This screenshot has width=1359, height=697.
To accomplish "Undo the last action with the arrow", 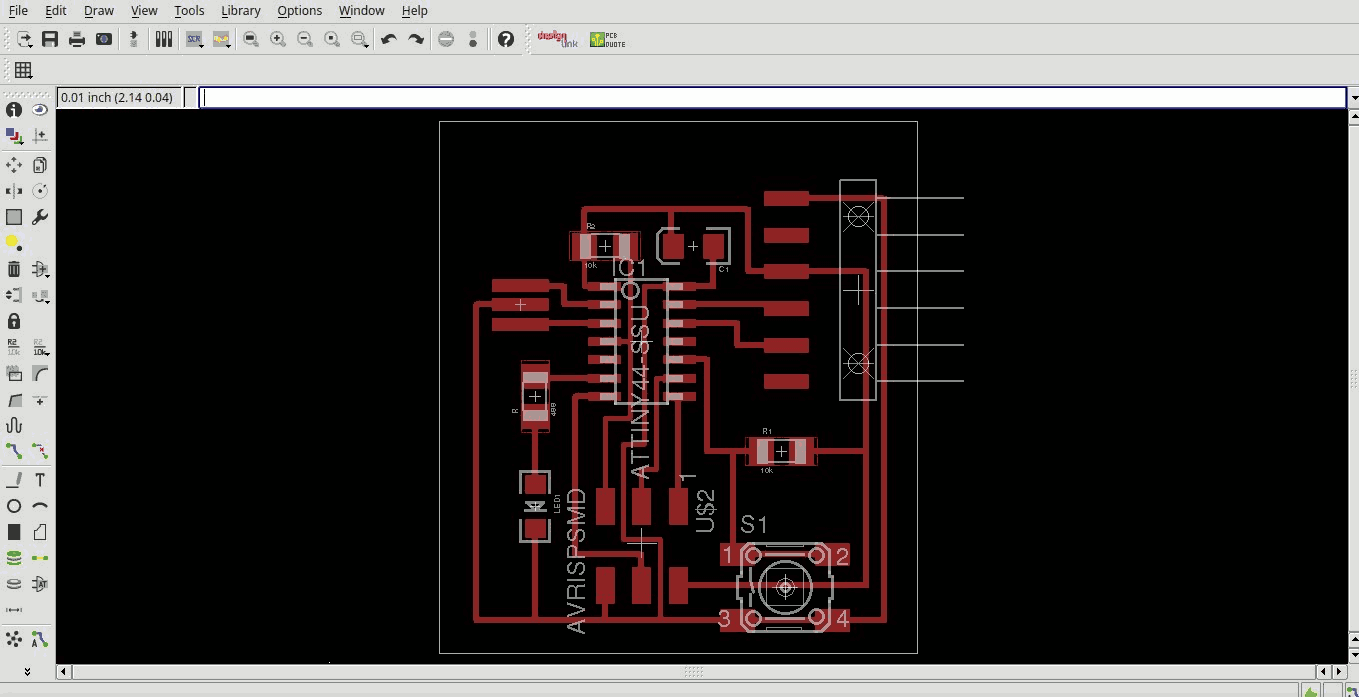I will [389, 39].
